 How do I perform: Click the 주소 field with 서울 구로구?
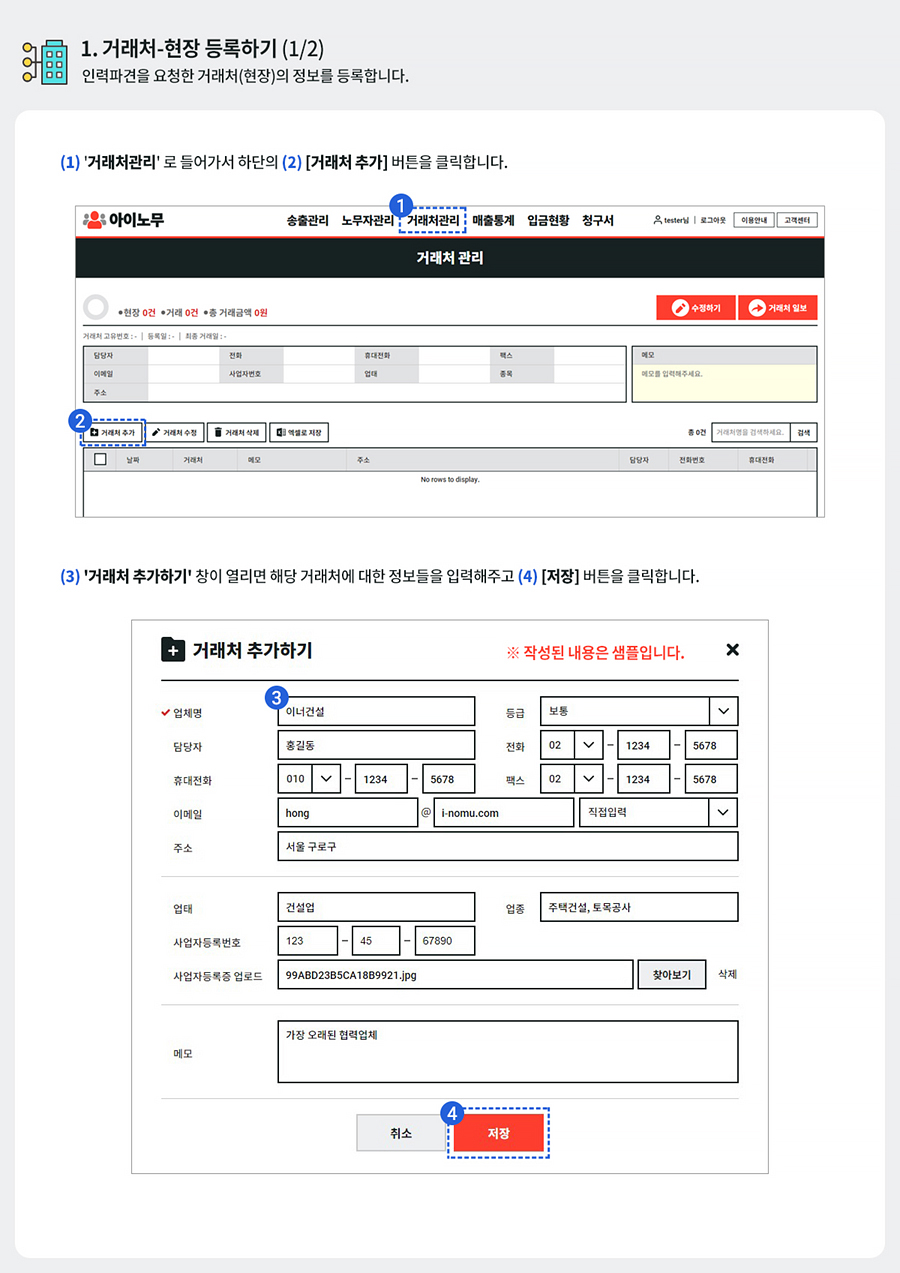[508, 847]
